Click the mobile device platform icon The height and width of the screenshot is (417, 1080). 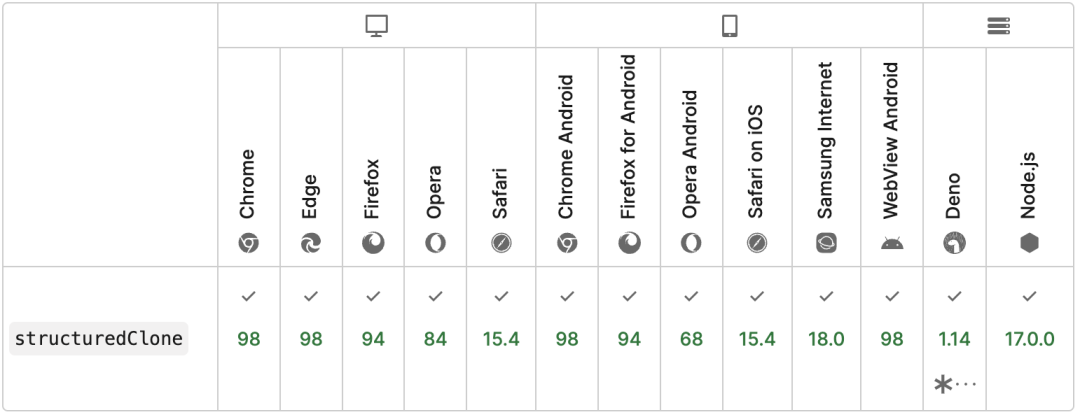tap(729, 26)
